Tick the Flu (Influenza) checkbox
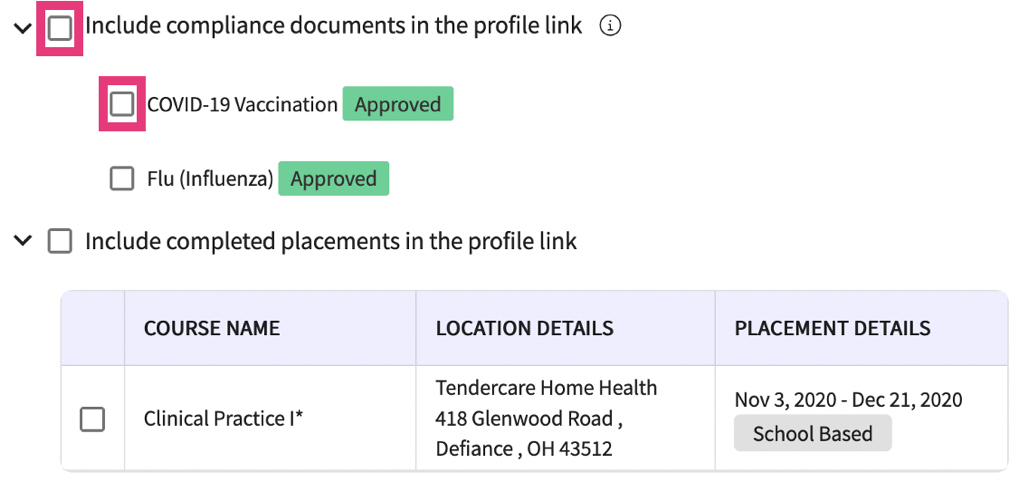 (122, 179)
